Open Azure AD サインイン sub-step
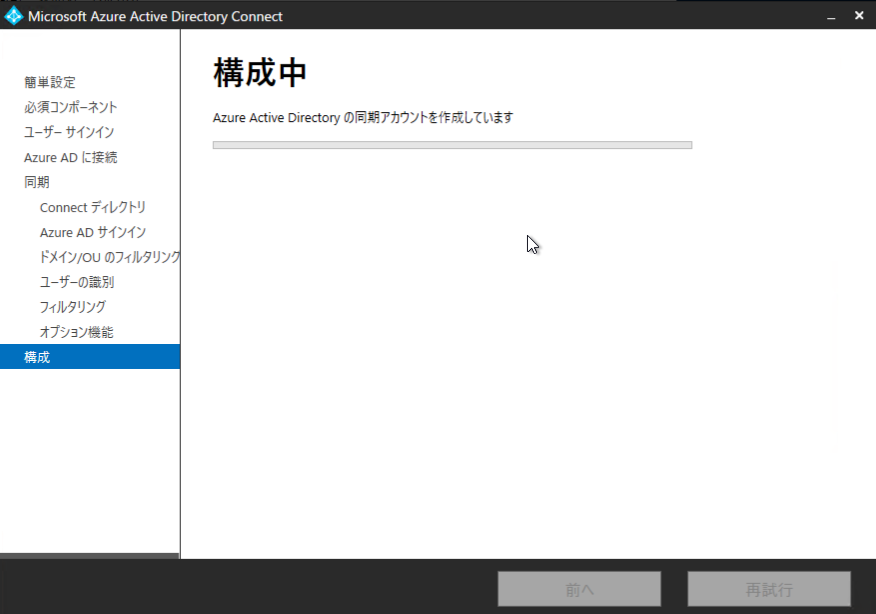876x614 pixels. click(93, 232)
